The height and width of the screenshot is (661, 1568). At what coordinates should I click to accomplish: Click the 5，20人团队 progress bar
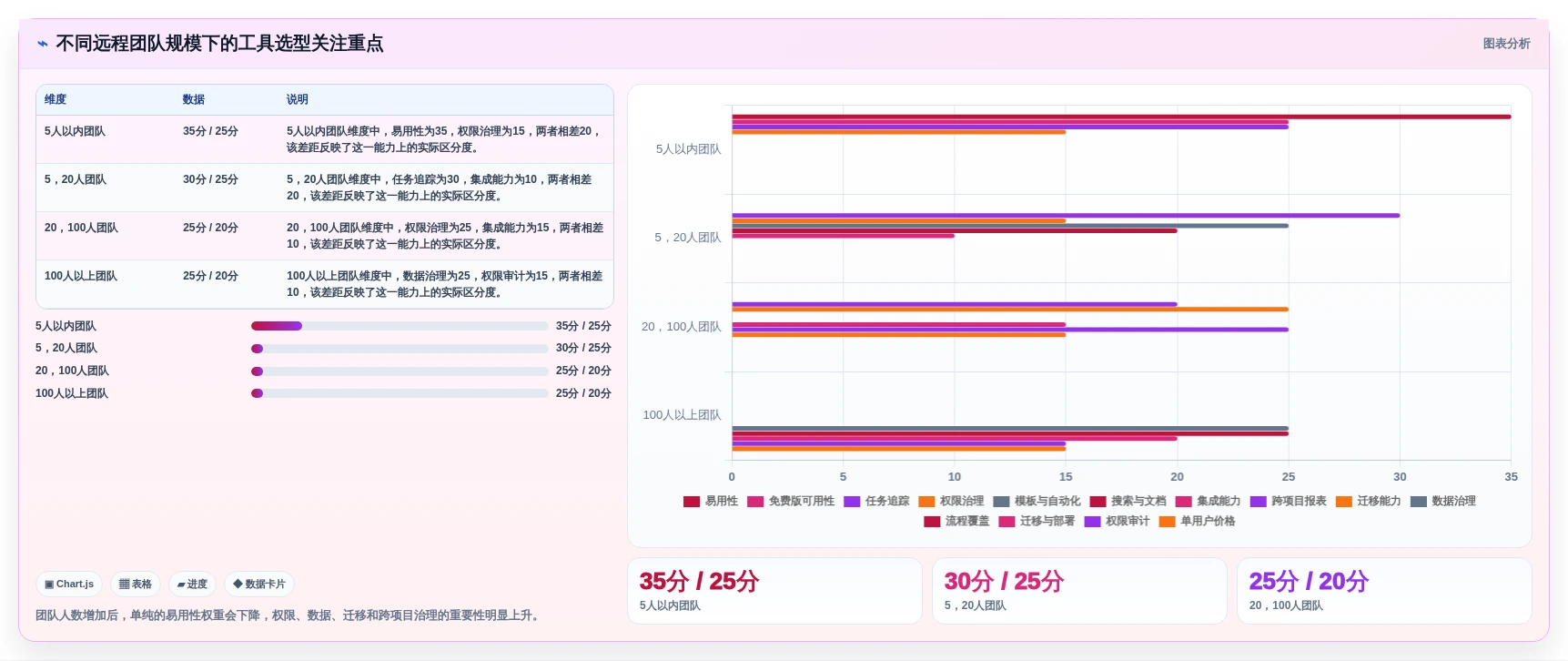pos(400,348)
